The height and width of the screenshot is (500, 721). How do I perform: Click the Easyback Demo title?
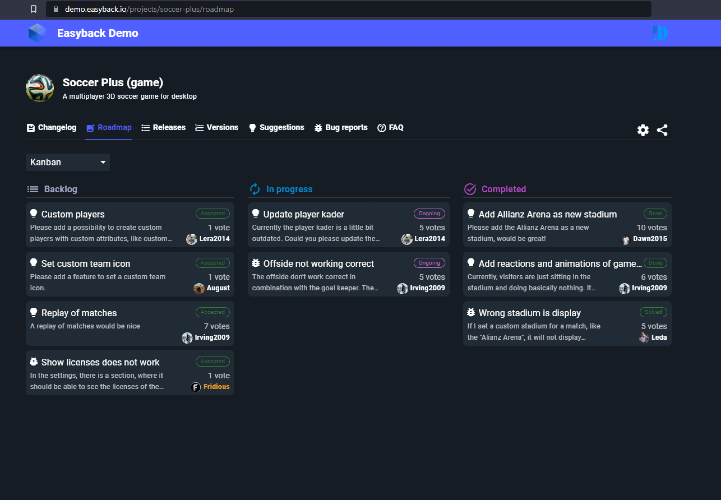pyautogui.click(x=97, y=33)
